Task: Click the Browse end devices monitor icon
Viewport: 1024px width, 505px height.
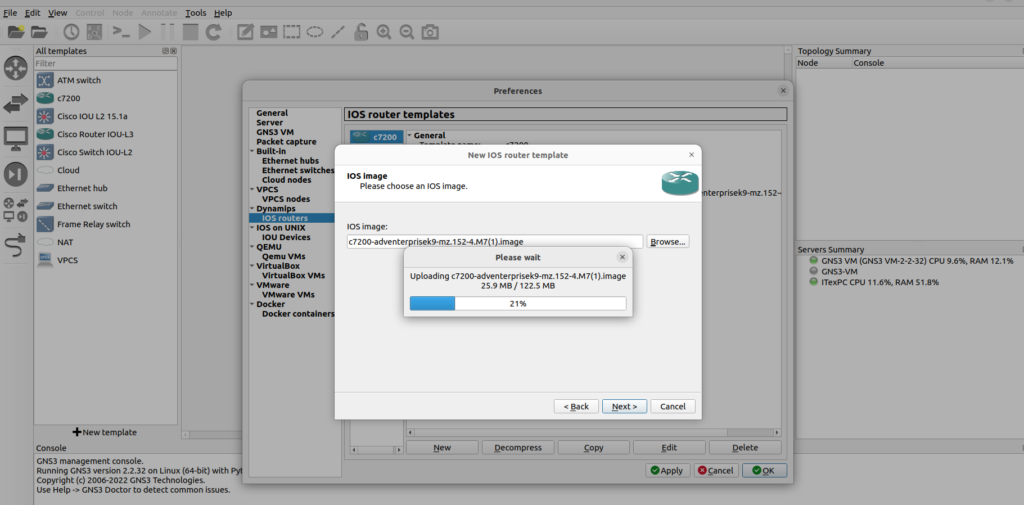Action: [x=16, y=138]
